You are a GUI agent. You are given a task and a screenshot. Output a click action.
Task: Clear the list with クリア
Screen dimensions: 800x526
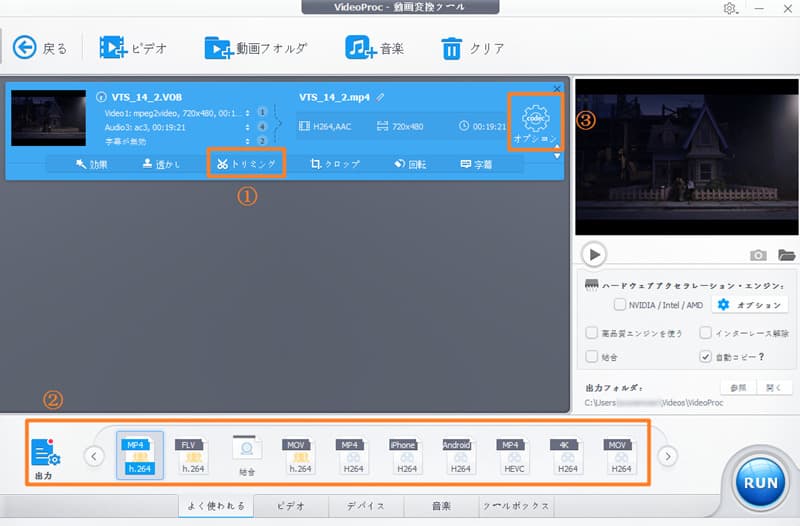point(472,48)
